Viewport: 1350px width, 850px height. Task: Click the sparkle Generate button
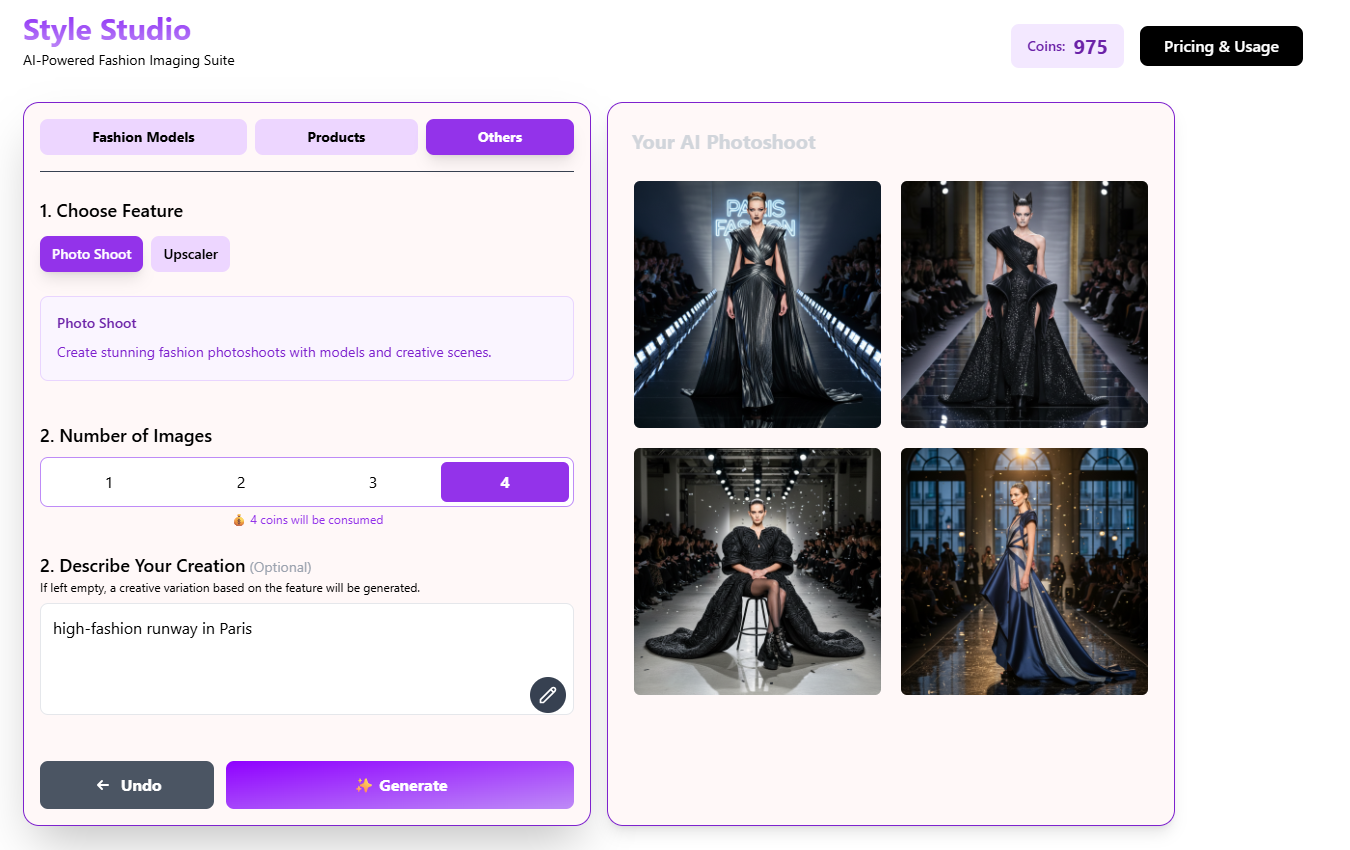(400, 785)
